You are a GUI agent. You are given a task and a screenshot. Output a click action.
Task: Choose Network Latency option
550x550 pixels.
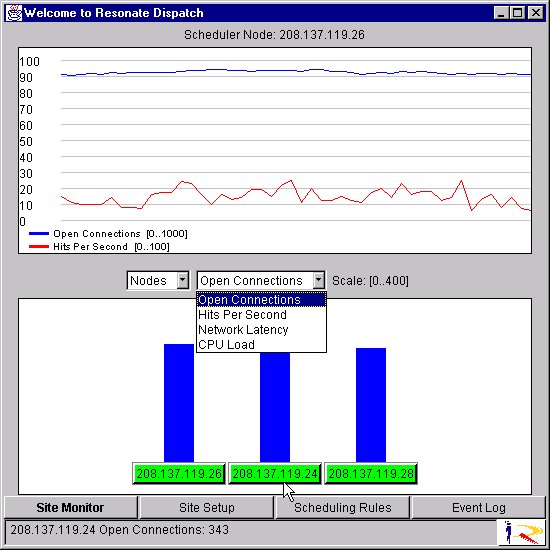click(261, 330)
